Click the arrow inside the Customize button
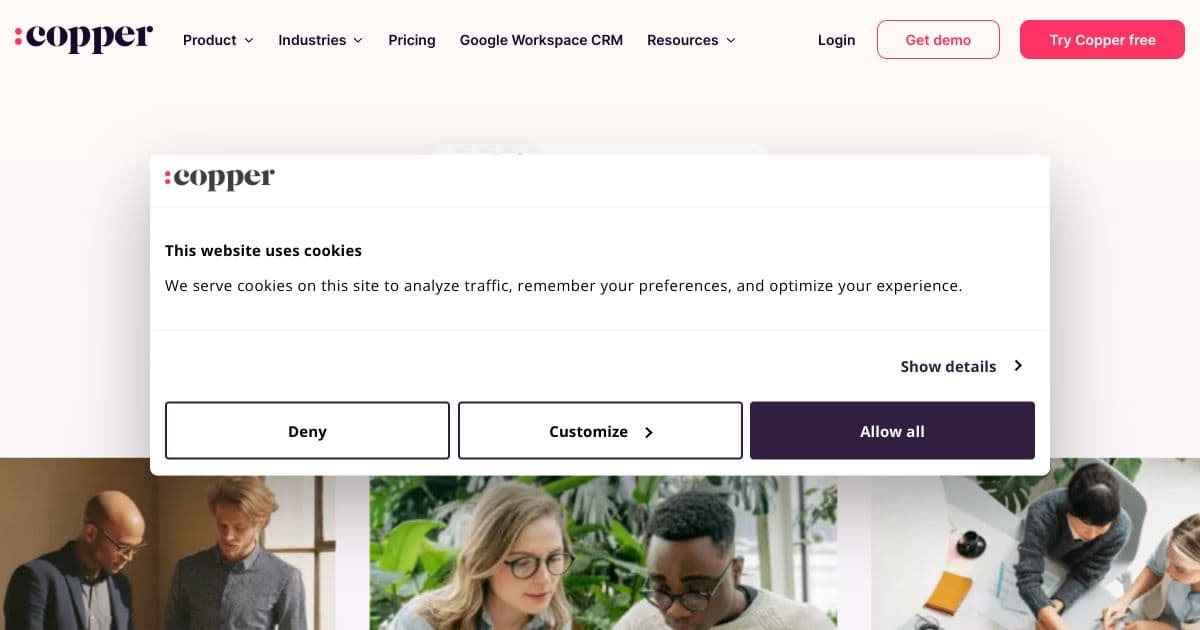Screen dimensions: 1200x630 click(648, 433)
